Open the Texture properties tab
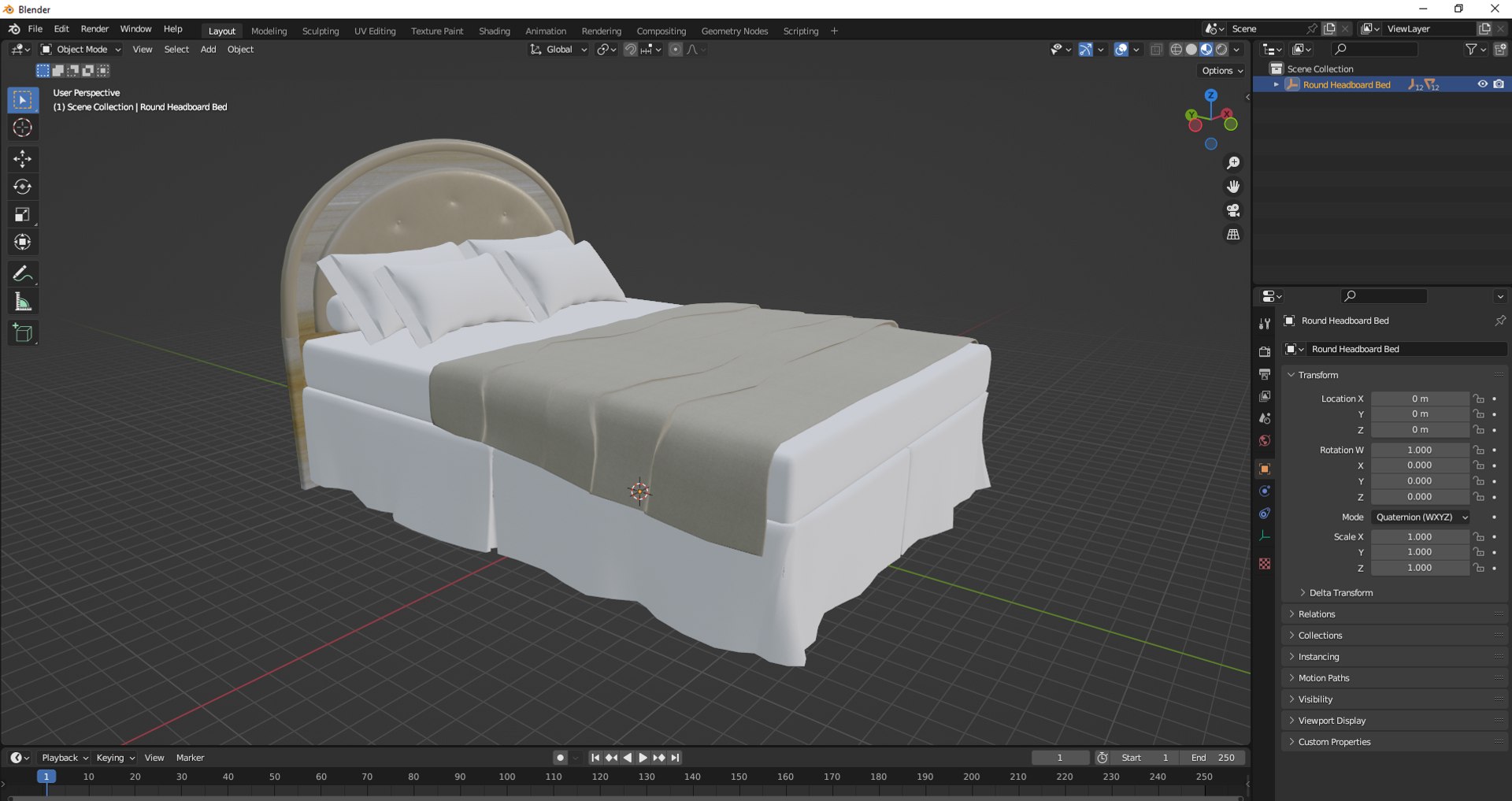Screen dimensions: 1512x801 pos(1265,564)
